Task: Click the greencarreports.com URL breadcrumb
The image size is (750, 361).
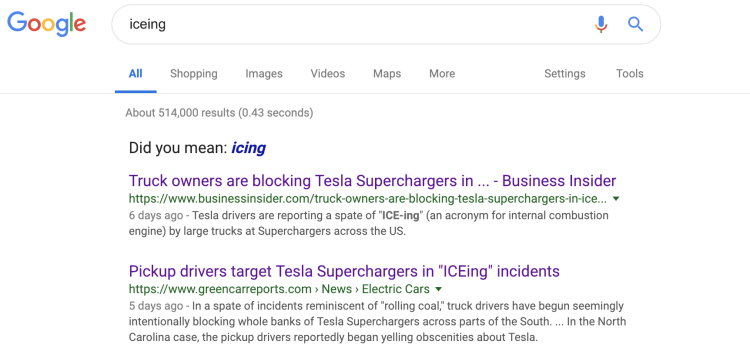Action: (279, 289)
